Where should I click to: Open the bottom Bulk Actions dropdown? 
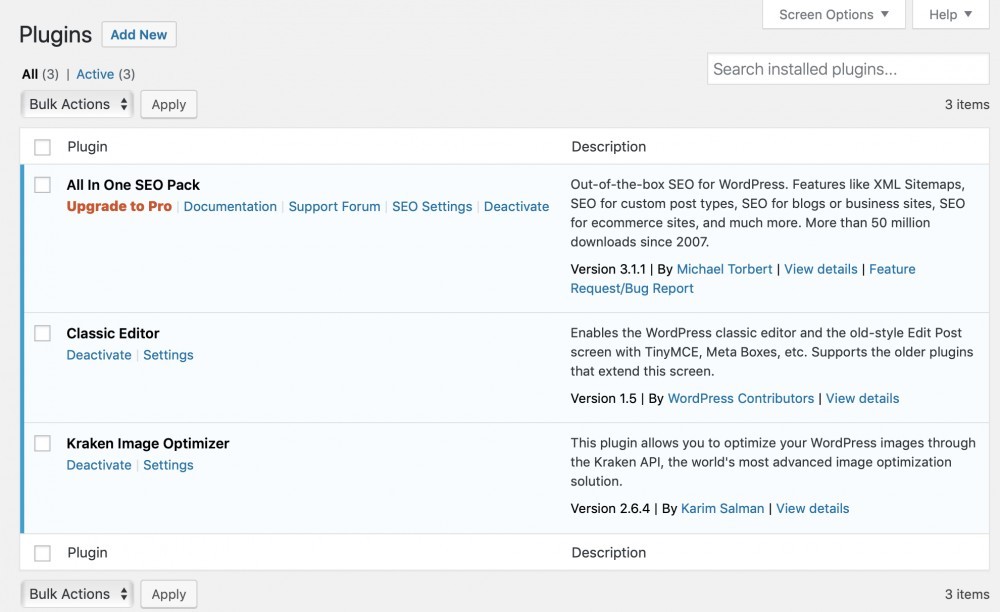[77, 594]
